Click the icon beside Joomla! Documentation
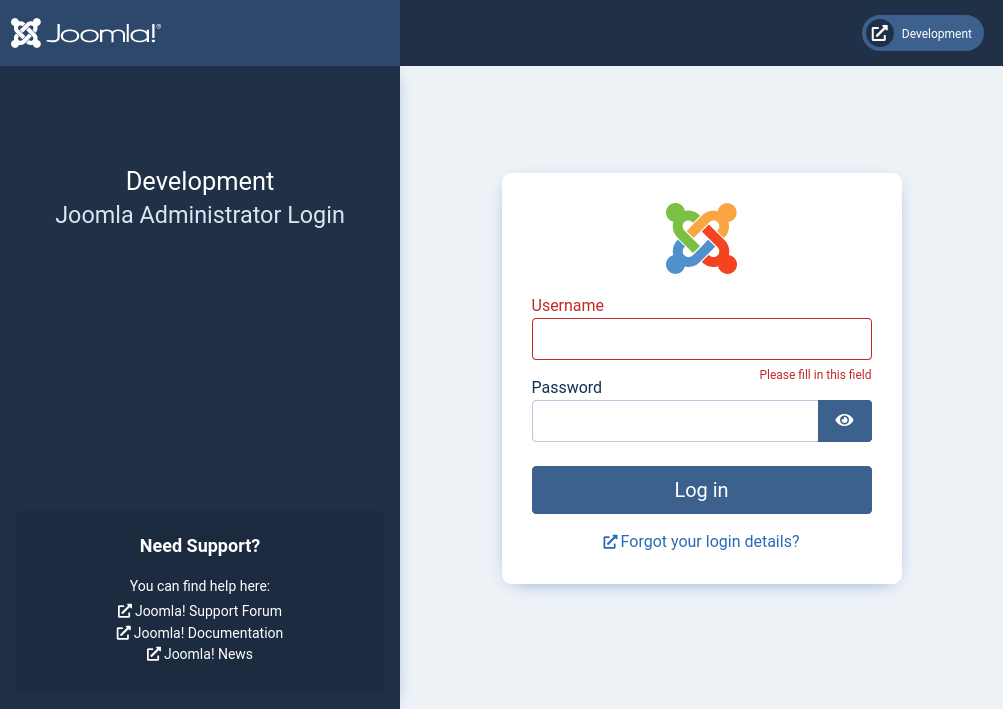The width and height of the screenshot is (1003, 709). point(124,633)
